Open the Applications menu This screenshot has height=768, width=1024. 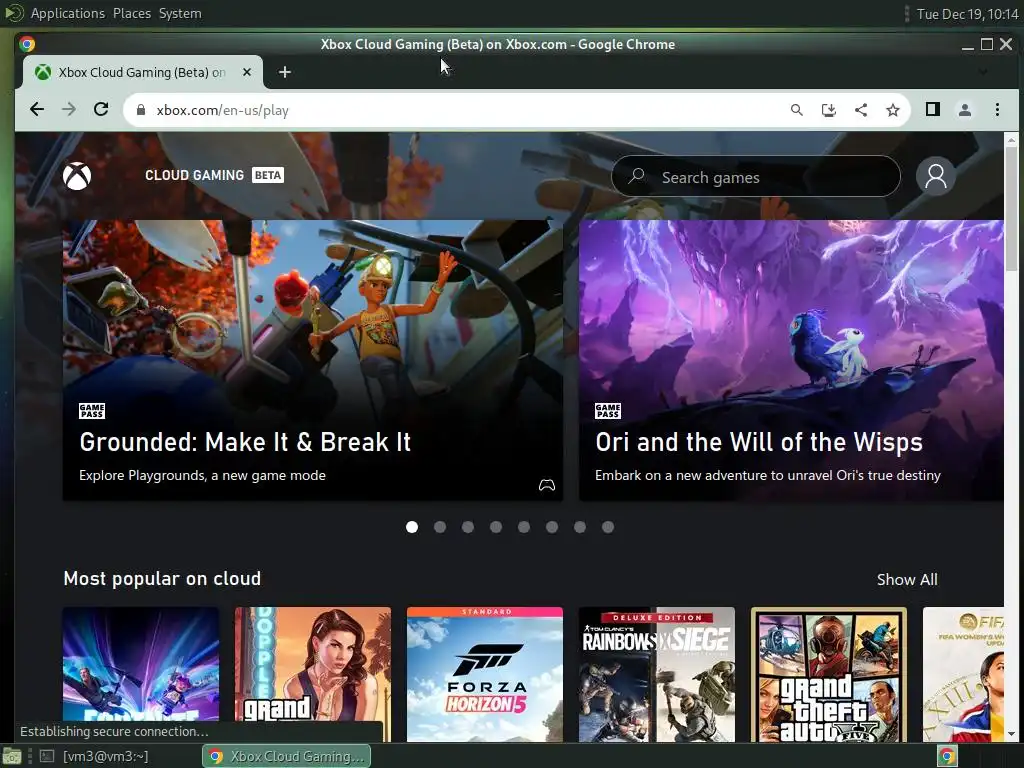[67, 13]
